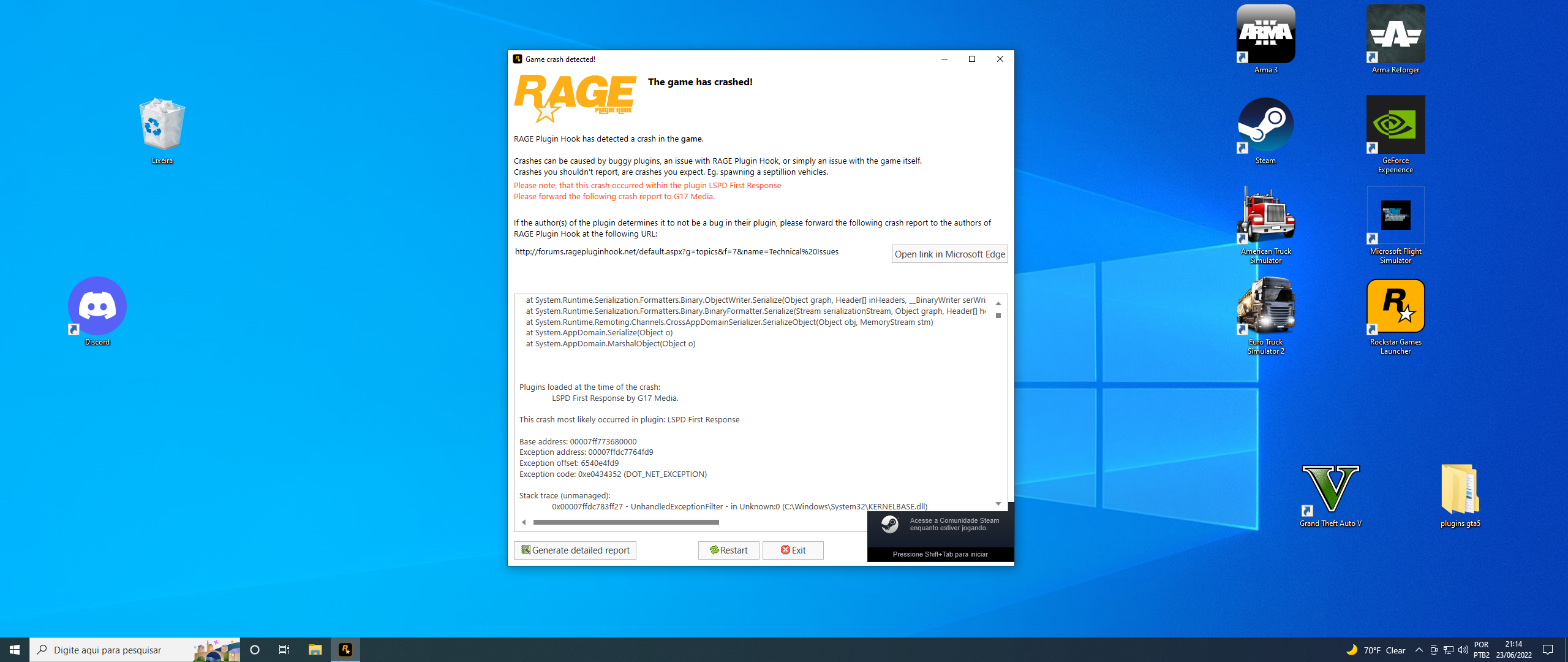Open the Arma Reforger desktop icon

pos(1395,34)
